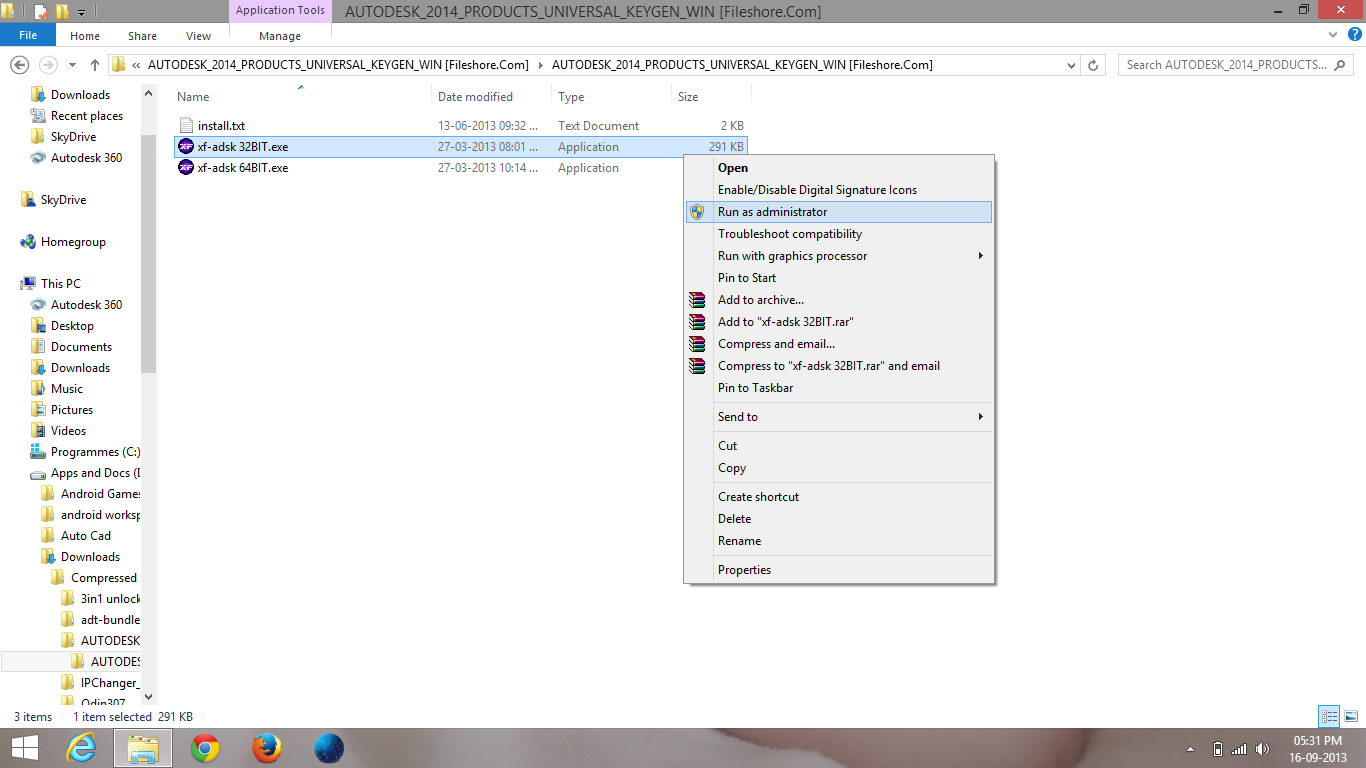Click the File Explorer icon on the taskbar
1366x768 pixels.
143,748
